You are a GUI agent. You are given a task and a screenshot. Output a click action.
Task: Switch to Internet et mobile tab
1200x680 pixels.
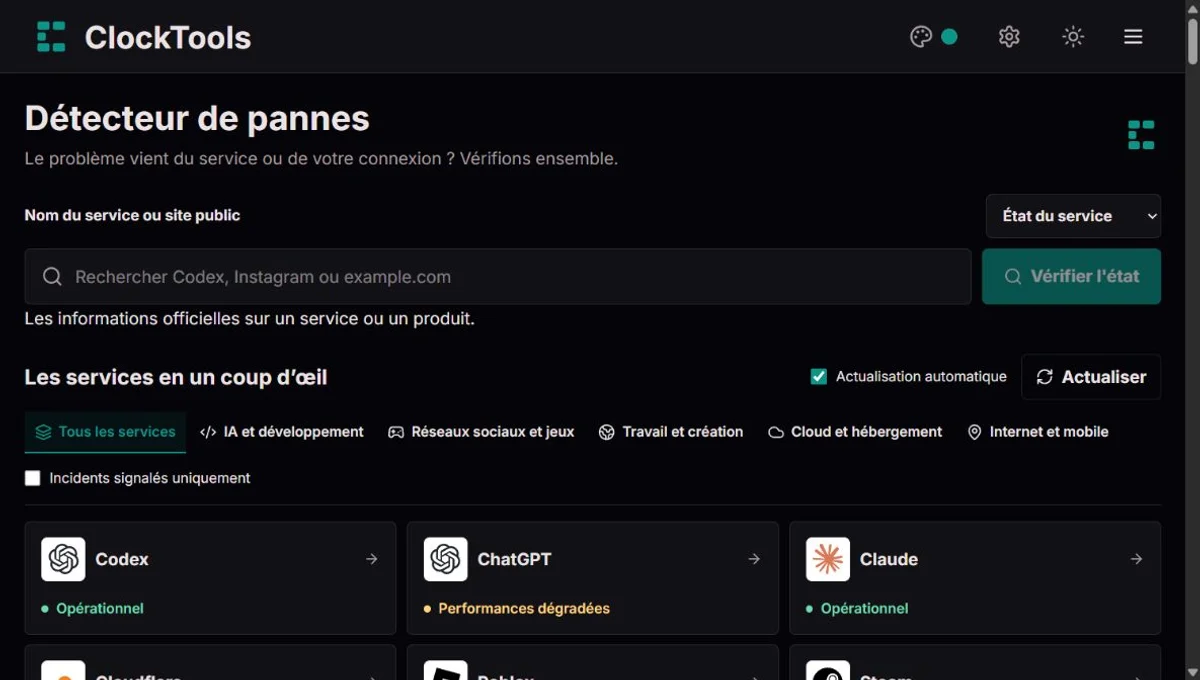coord(1038,432)
